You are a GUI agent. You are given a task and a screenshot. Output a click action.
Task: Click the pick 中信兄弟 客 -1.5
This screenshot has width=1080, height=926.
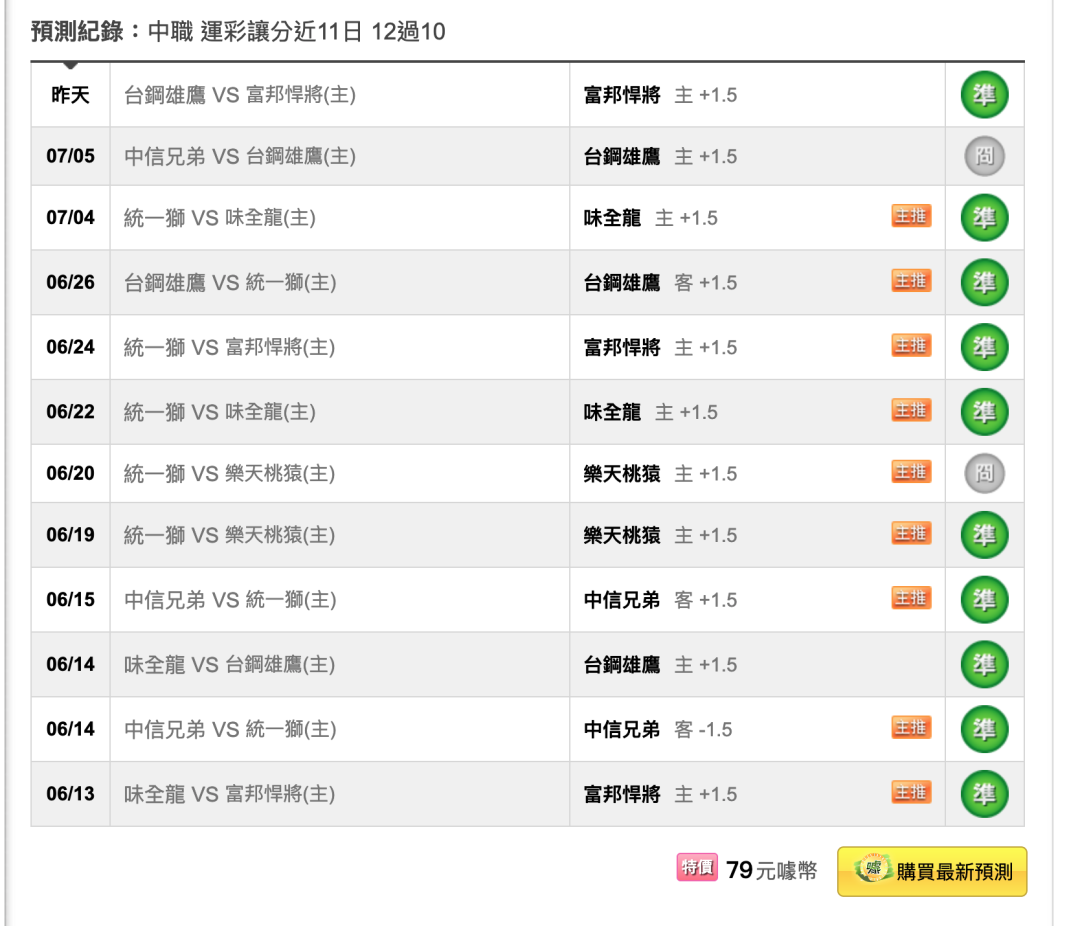658,729
